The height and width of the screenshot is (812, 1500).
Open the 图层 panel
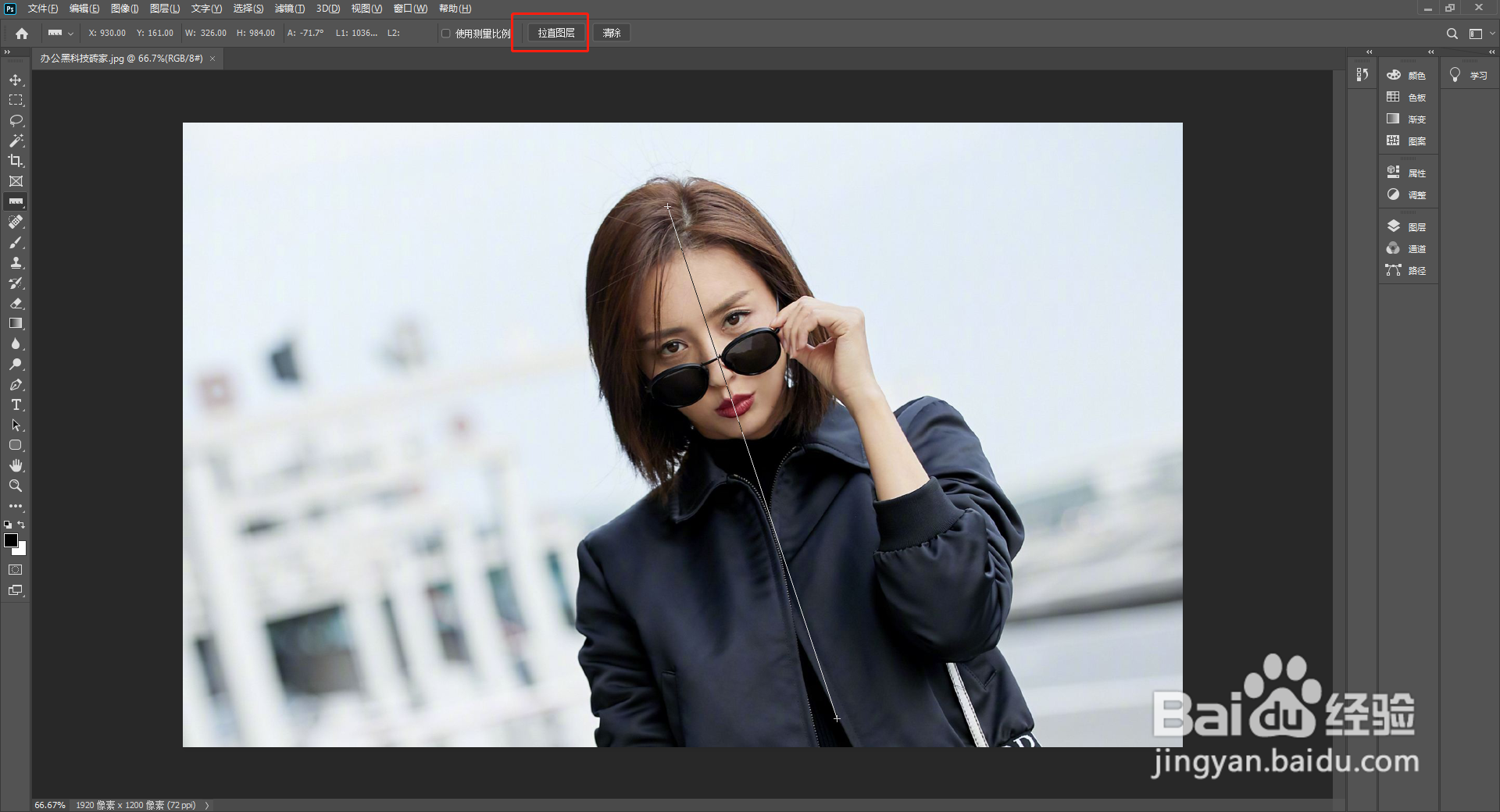point(1407,226)
